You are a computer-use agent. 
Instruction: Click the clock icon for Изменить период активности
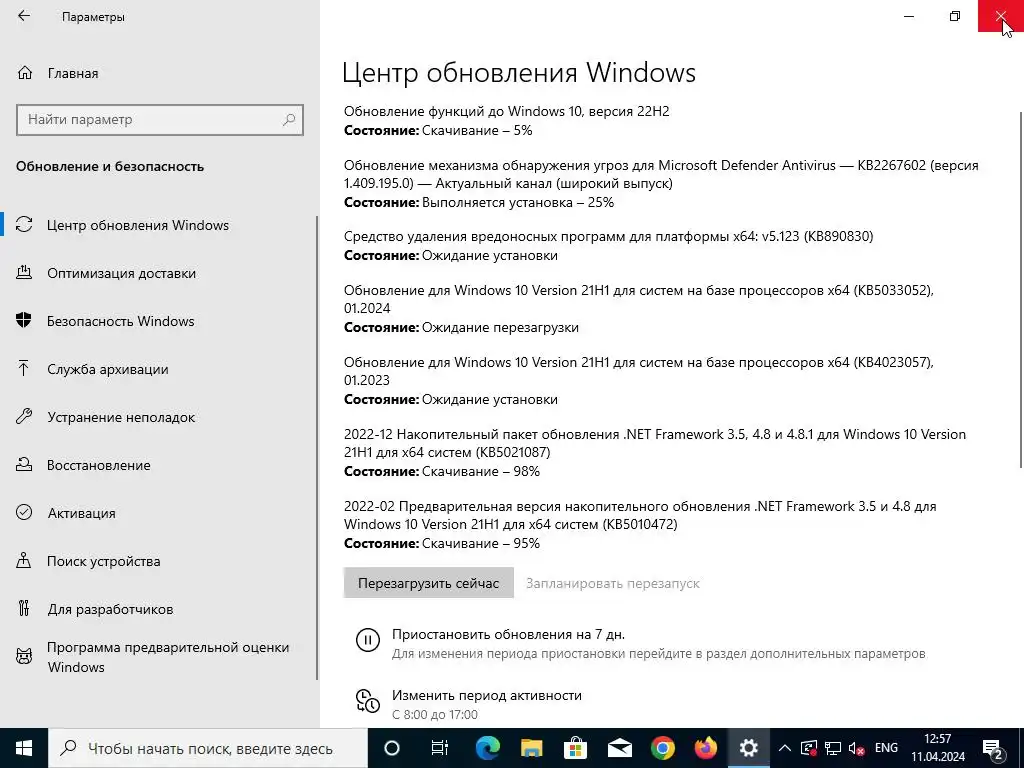[368, 701]
